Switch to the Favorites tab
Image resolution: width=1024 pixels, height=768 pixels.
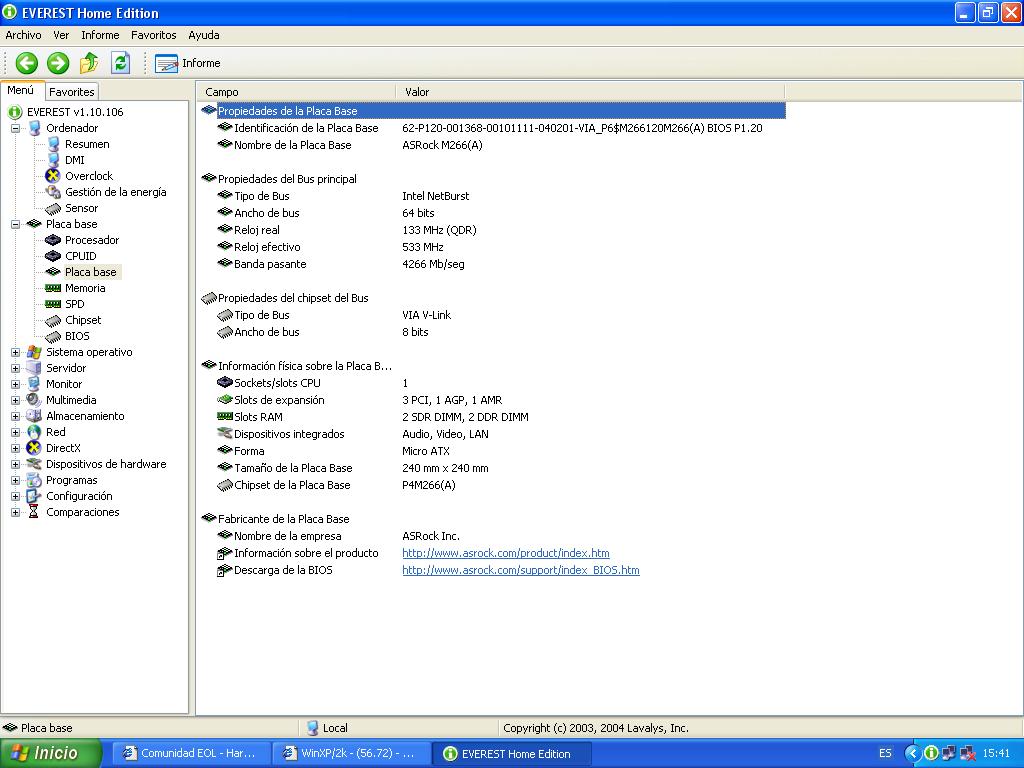pos(72,92)
